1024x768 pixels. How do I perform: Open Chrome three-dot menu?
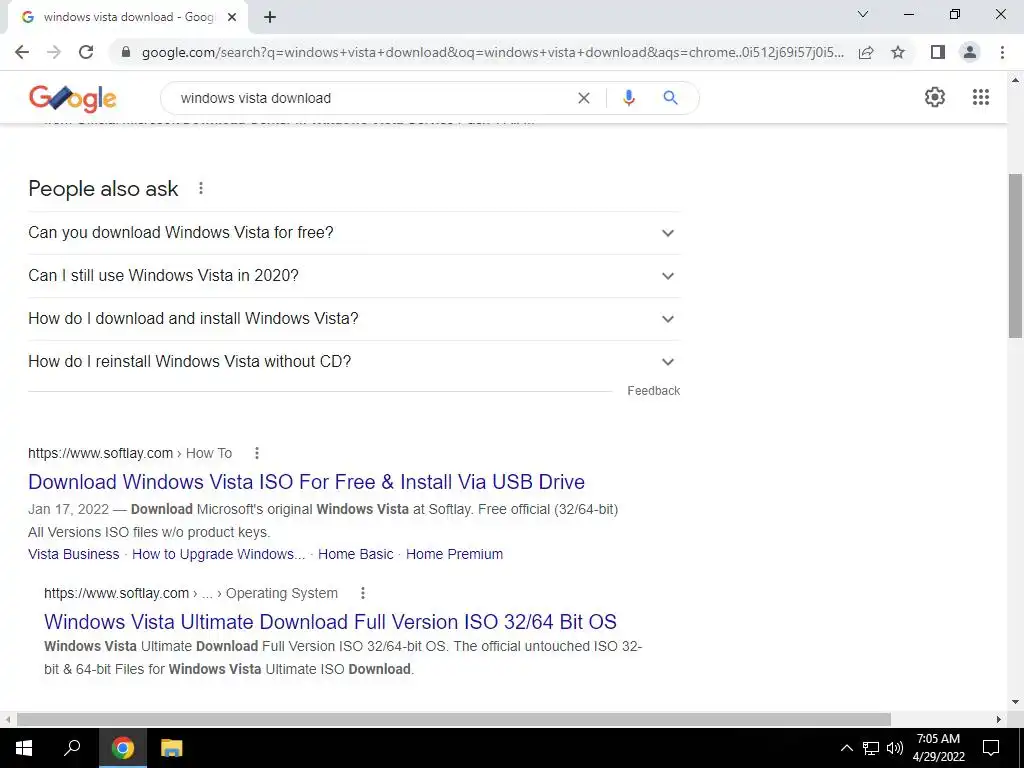point(1002,52)
